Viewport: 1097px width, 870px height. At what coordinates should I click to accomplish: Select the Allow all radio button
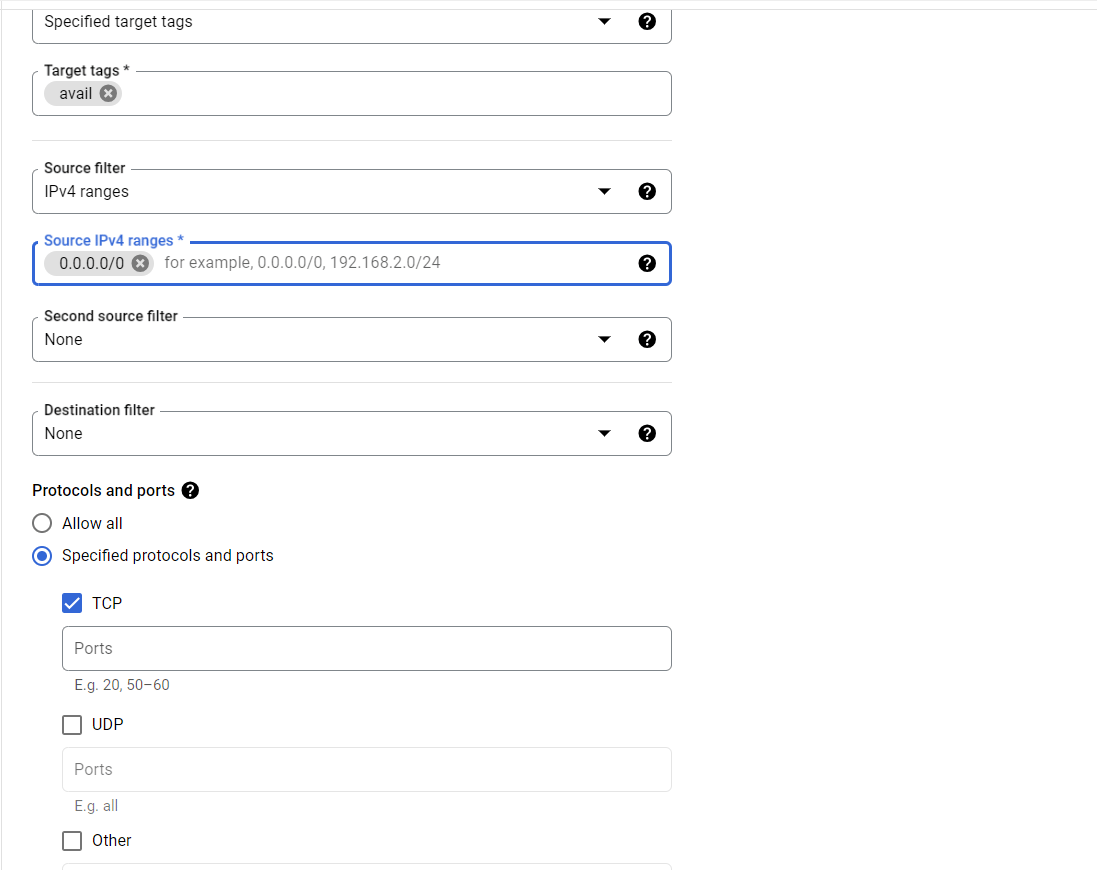point(42,523)
